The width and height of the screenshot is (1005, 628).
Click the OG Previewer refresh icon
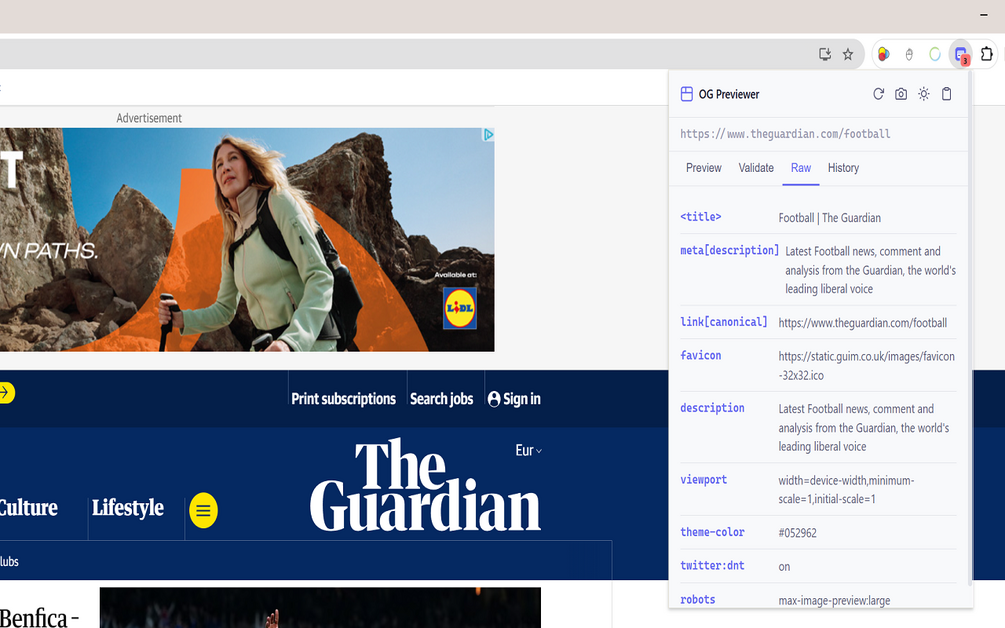(x=878, y=94)
